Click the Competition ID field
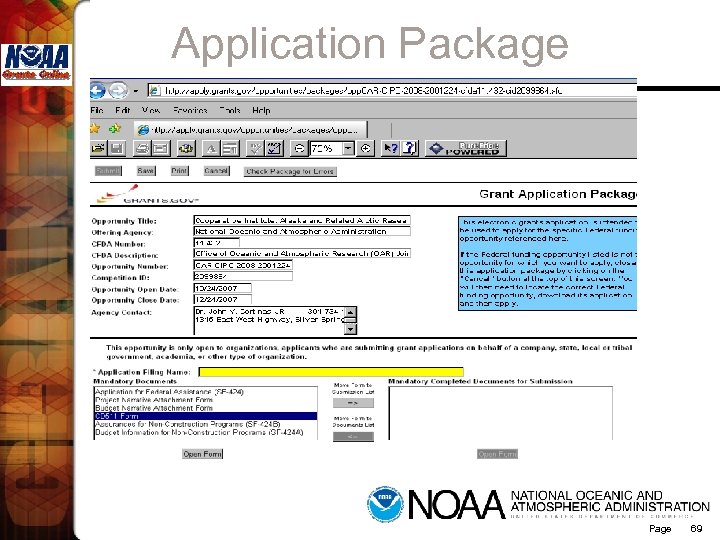The image size is (720, 540). point(243,276)
